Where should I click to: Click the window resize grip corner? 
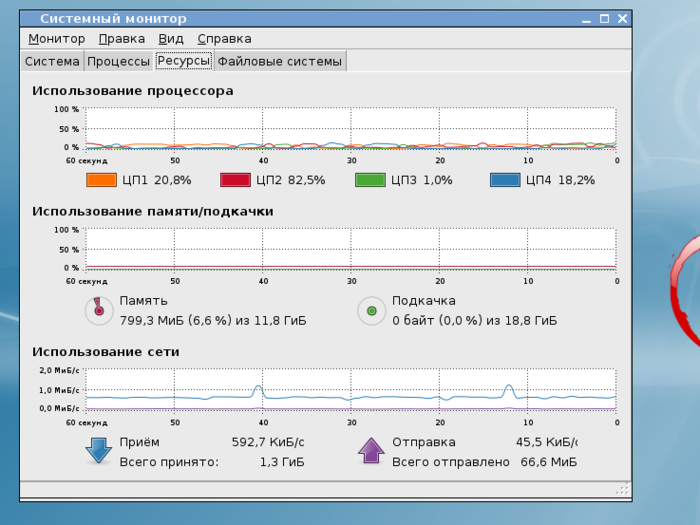point(623,489)
